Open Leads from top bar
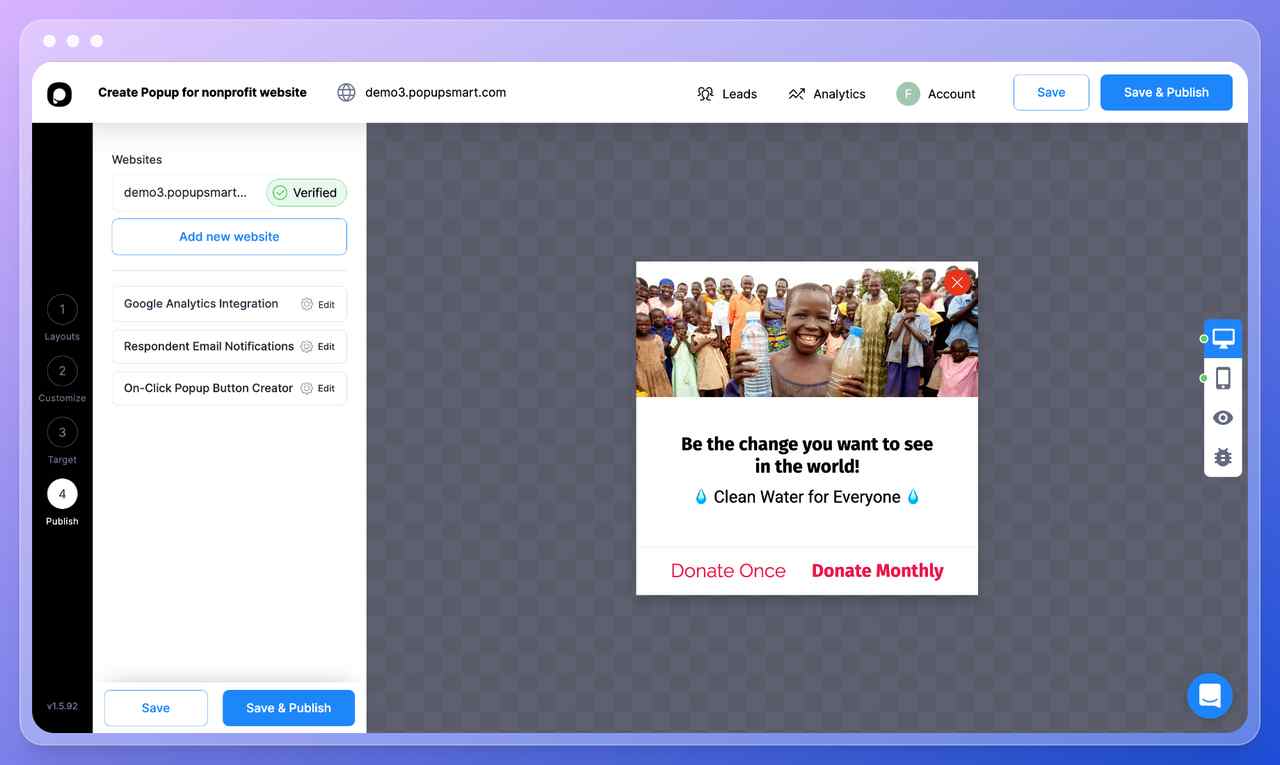This screenshot has height=765, width=1280. pyautogui.click(x=727, y=94)
